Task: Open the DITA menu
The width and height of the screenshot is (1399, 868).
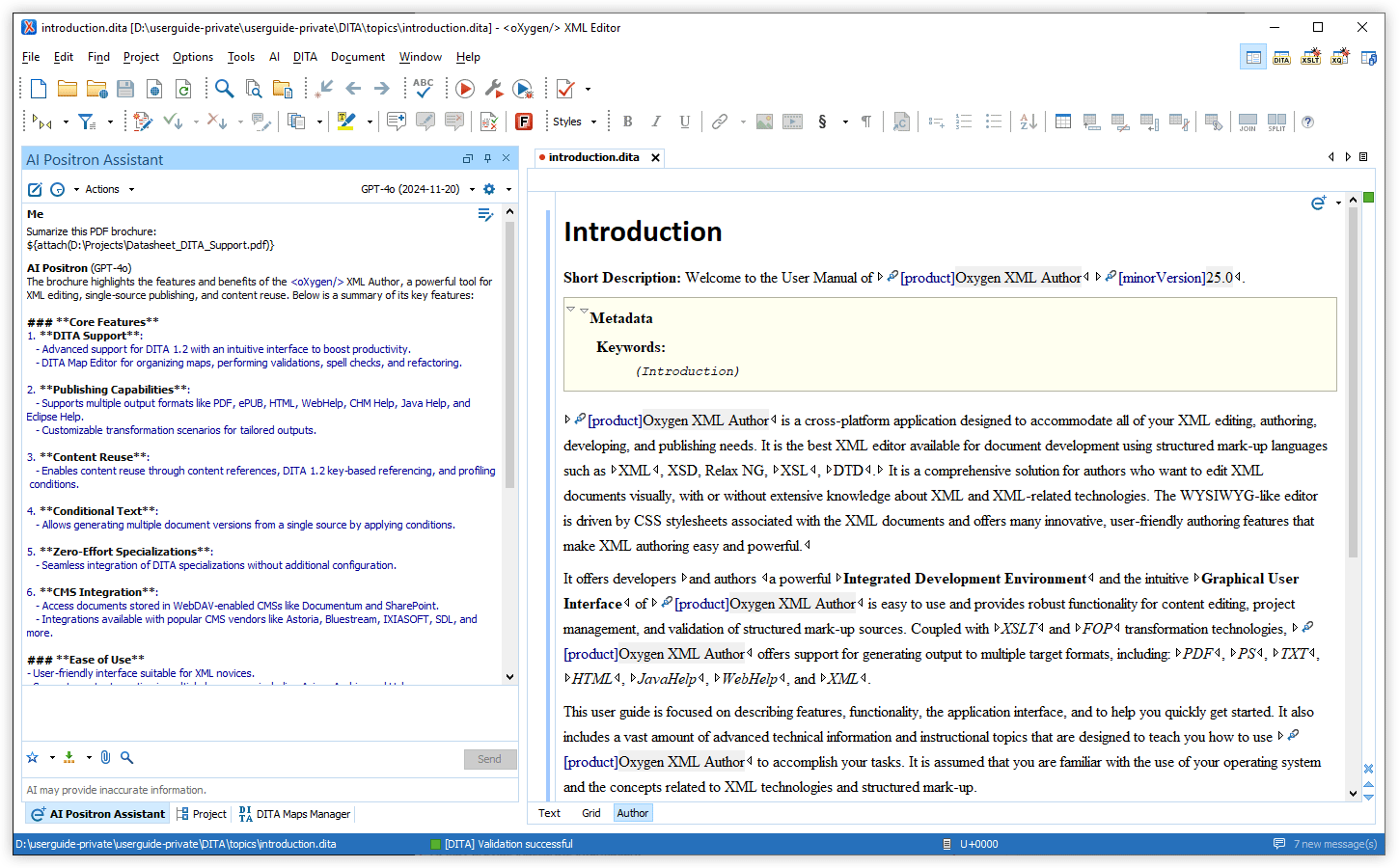Action: 305,57
